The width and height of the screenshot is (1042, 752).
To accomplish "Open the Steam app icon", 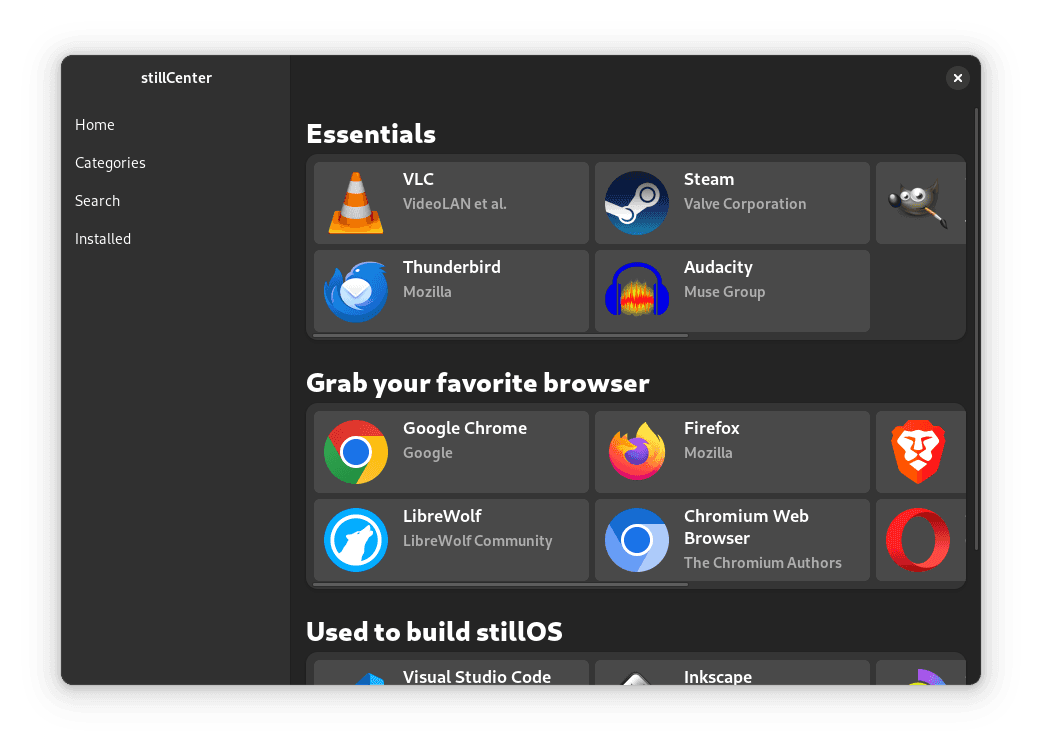I will coord(637,203).
